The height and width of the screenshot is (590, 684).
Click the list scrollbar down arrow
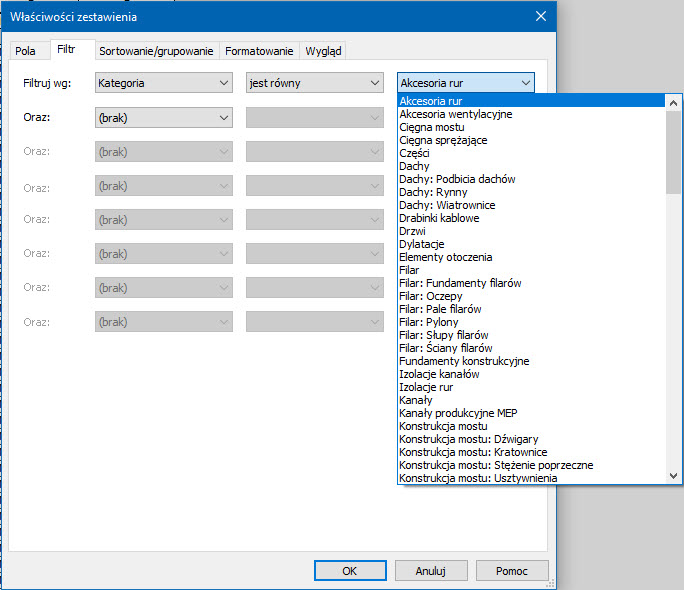674,477
